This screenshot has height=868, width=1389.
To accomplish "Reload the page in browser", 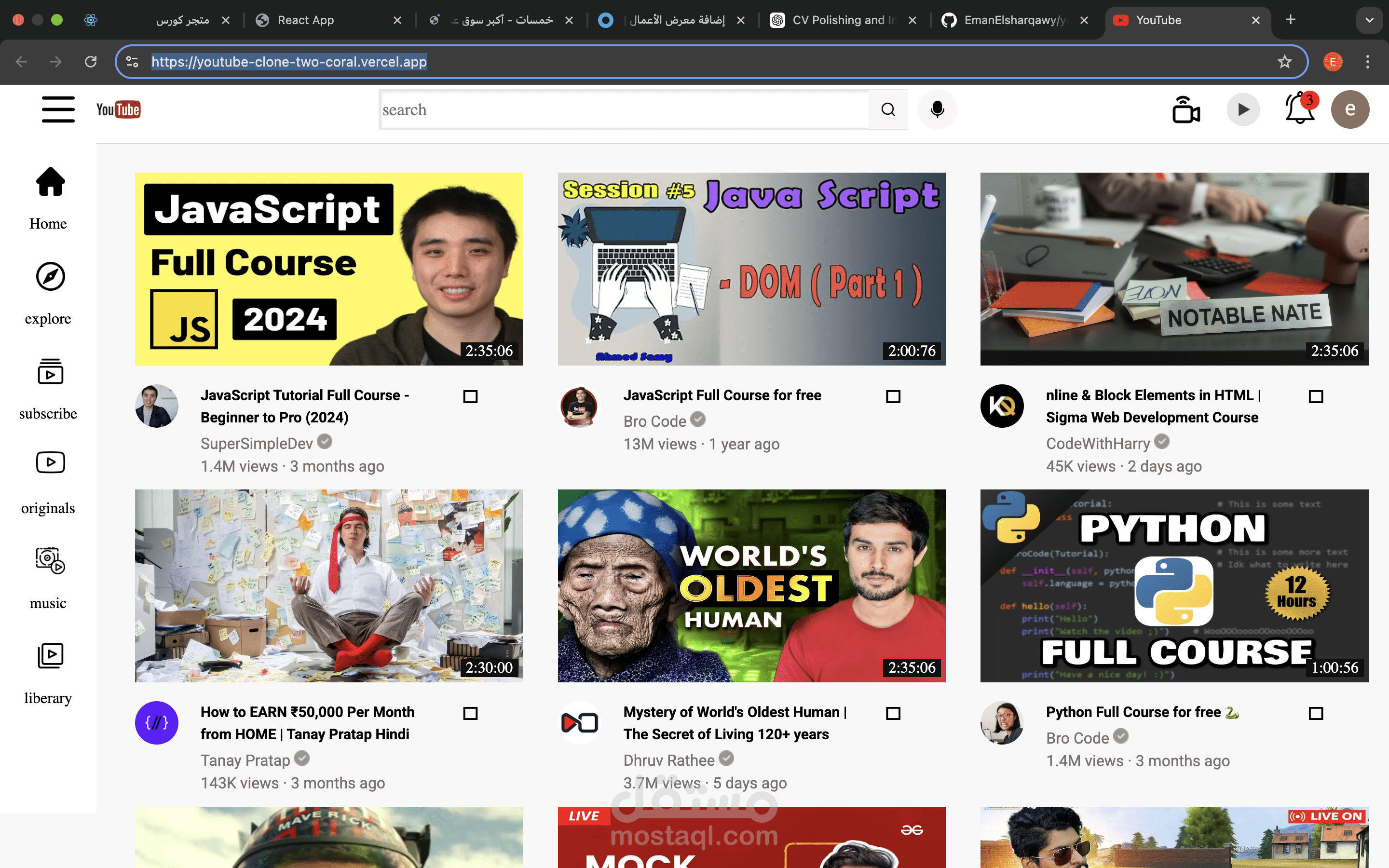I will (x=91, y=61).
